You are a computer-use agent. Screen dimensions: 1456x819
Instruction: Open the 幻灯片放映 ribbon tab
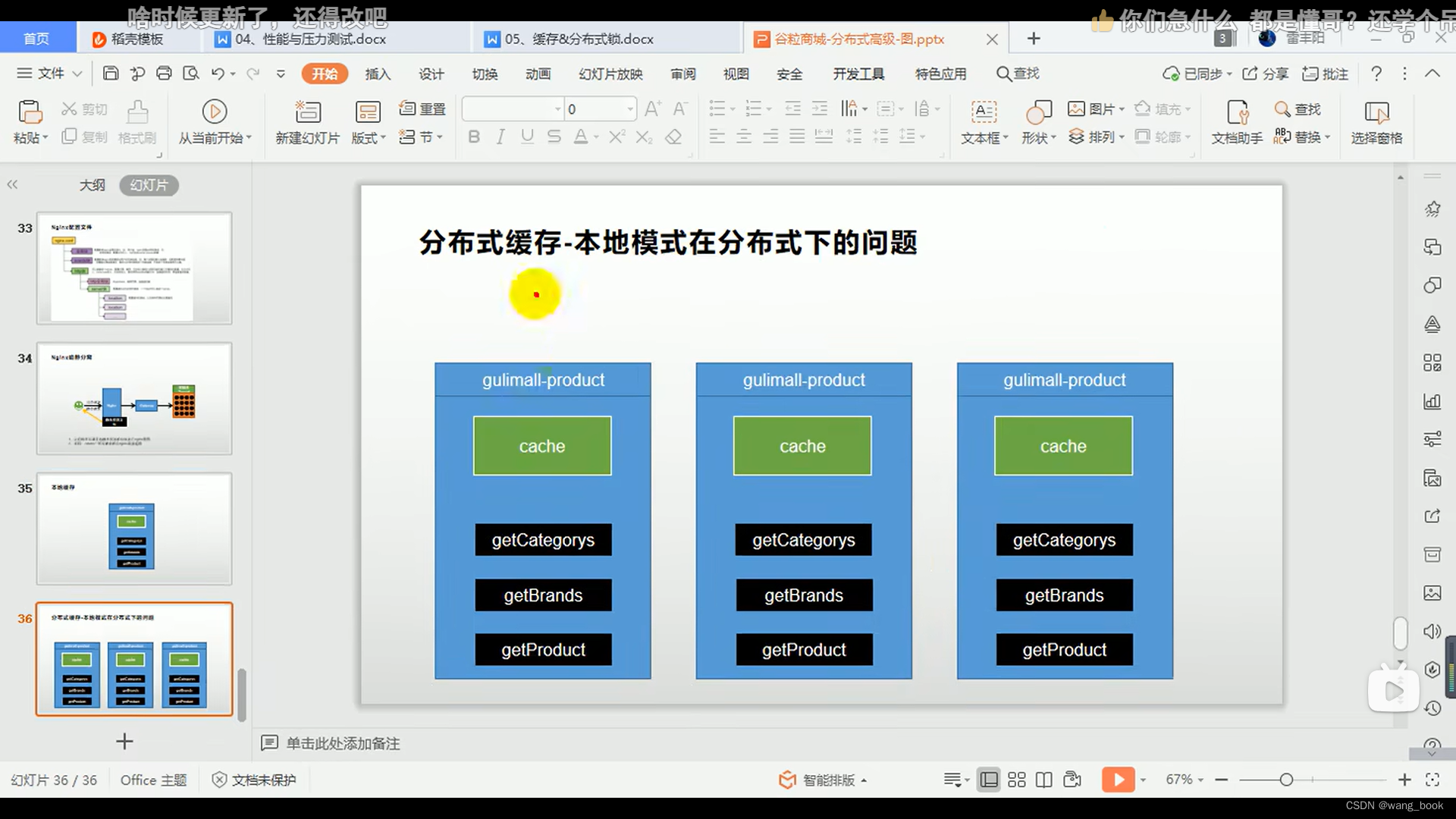(610, 74)
